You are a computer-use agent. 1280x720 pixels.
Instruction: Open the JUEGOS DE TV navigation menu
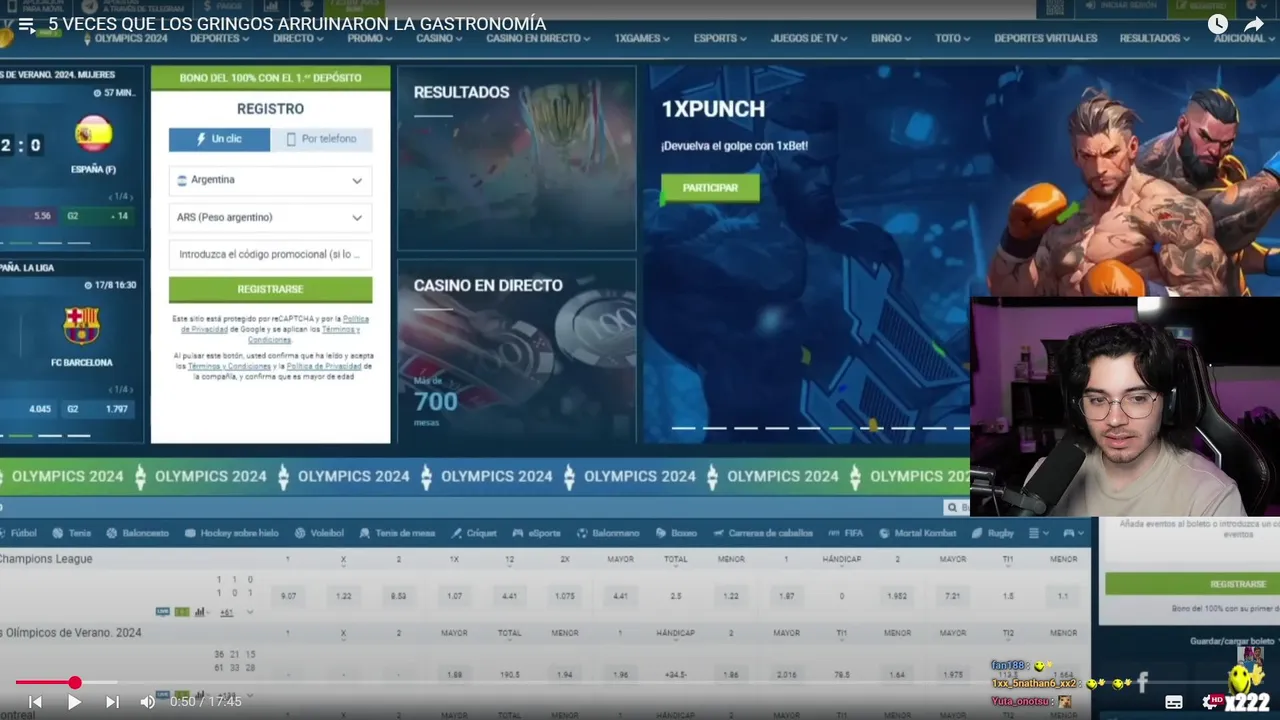click(809, 38)
